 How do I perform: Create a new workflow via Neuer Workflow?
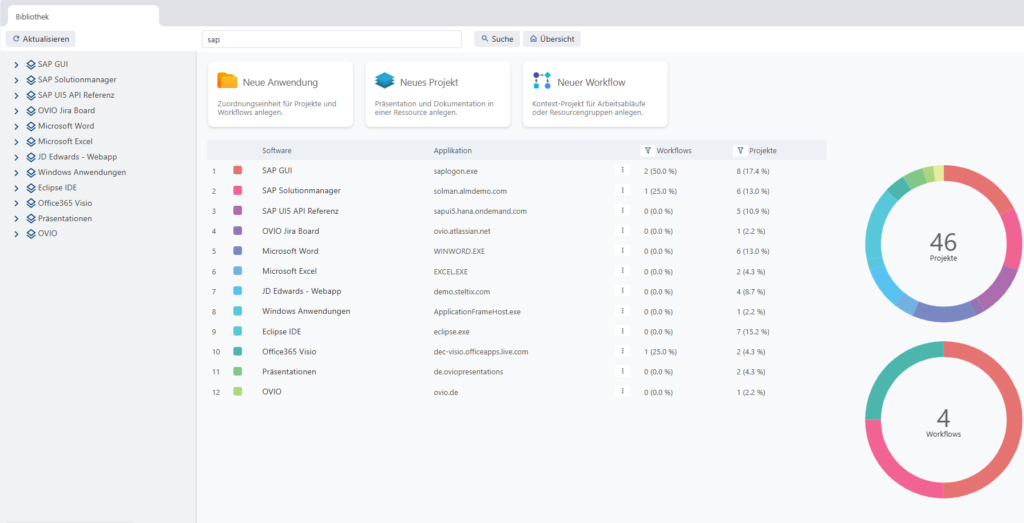tap(595, 94)
